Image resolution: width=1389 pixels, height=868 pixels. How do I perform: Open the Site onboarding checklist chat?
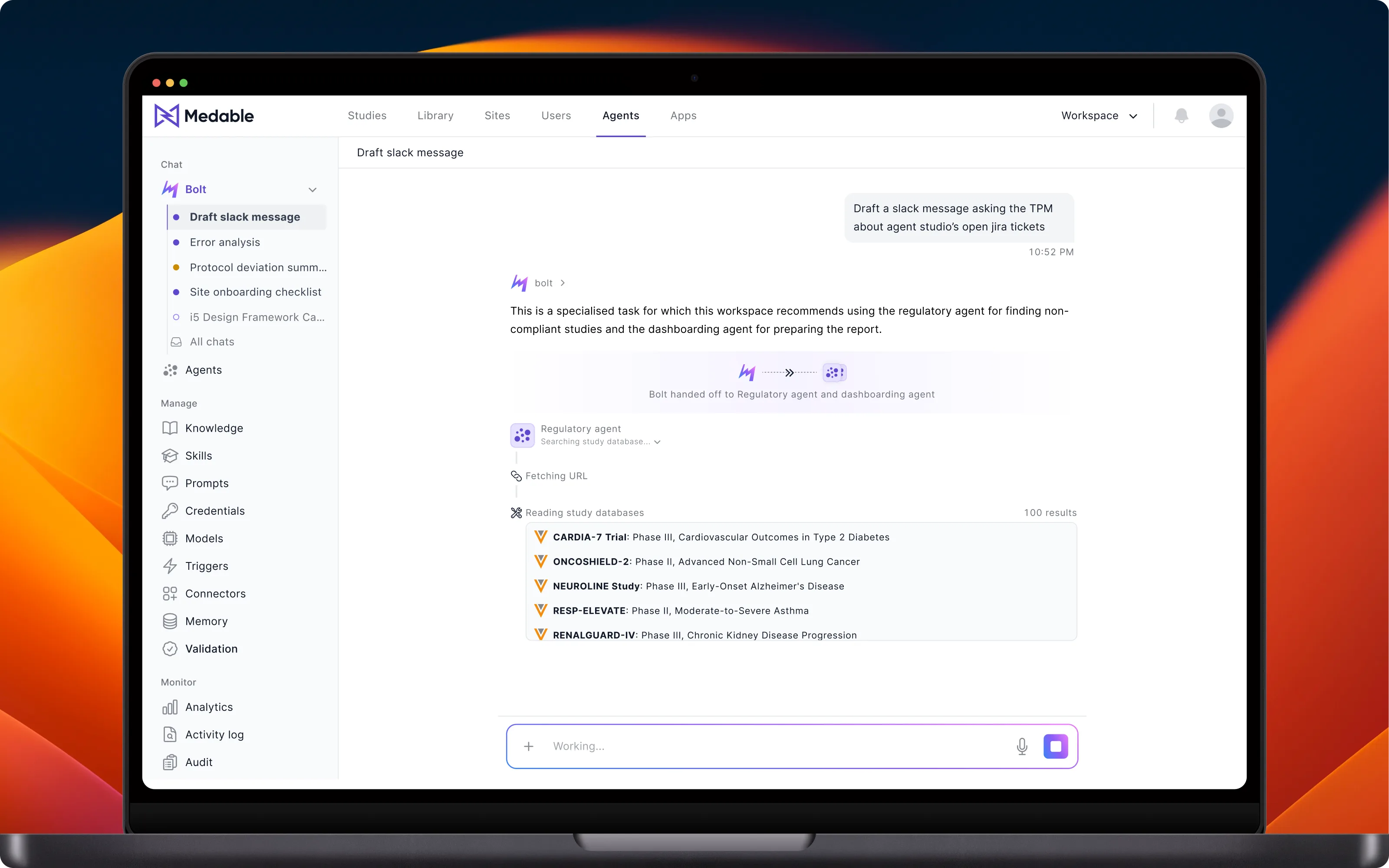tap(247, 292)
